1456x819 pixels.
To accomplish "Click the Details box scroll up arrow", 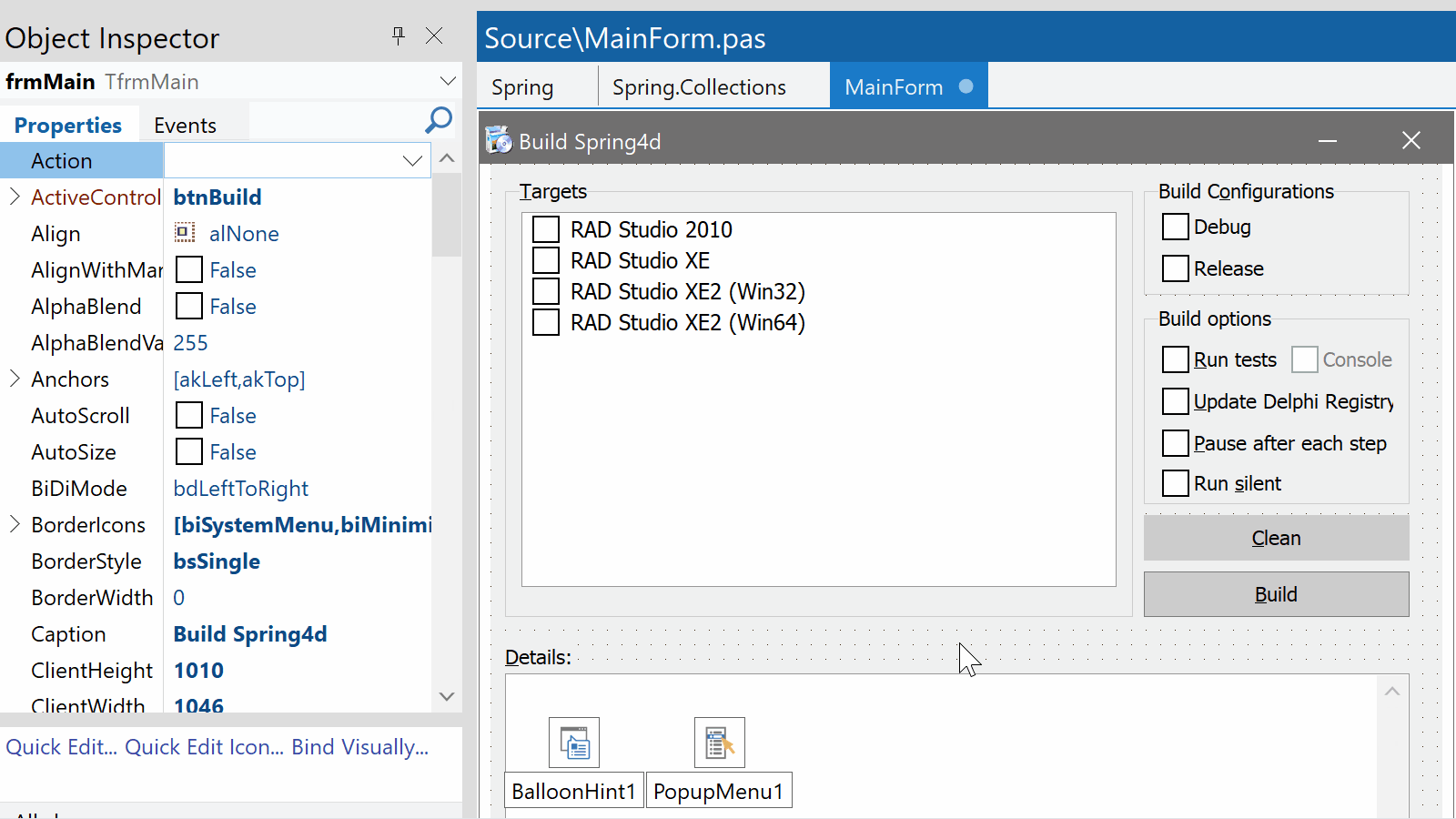I will coord(1392,692).
